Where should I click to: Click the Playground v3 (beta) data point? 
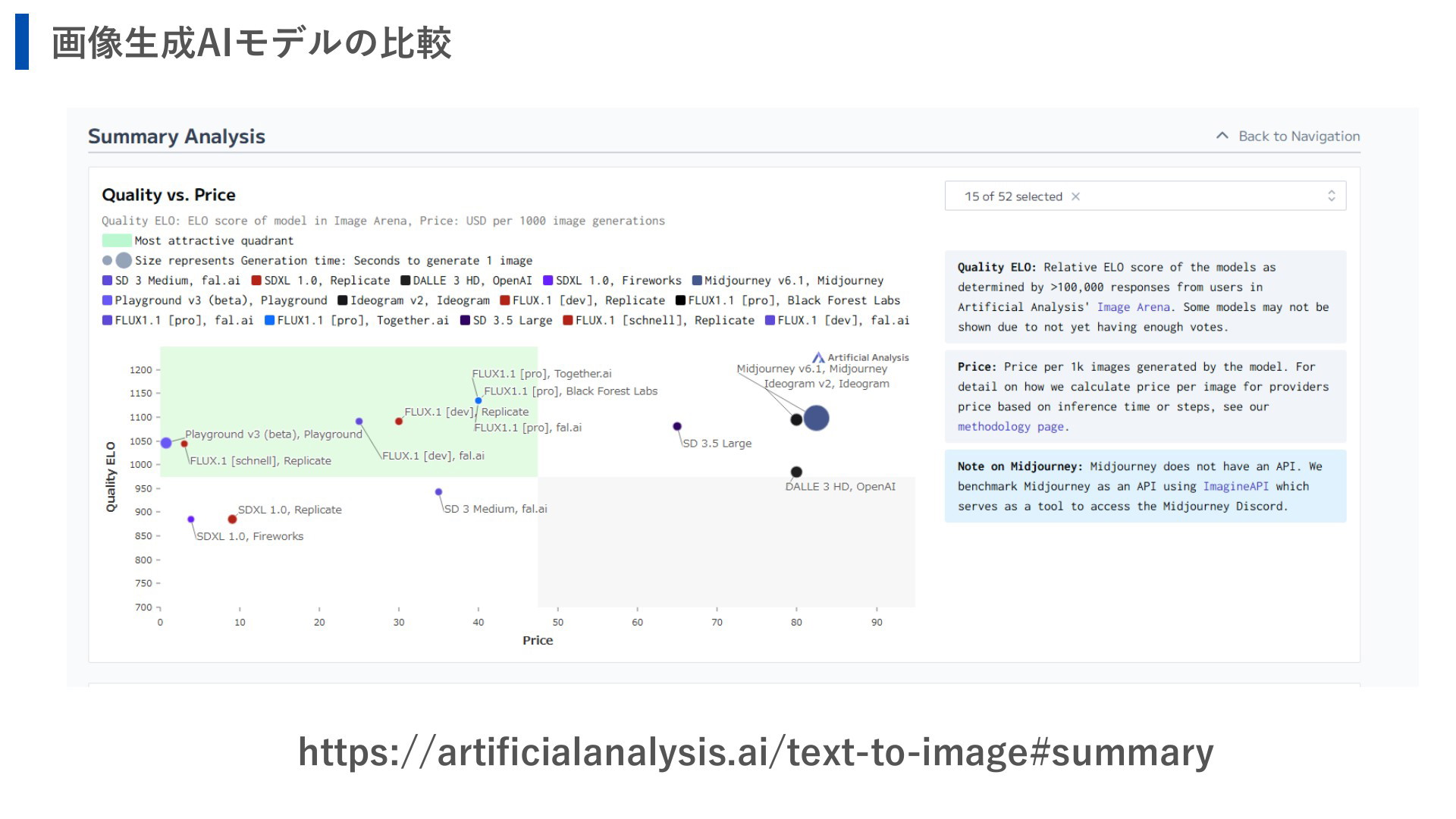(166, 443)
